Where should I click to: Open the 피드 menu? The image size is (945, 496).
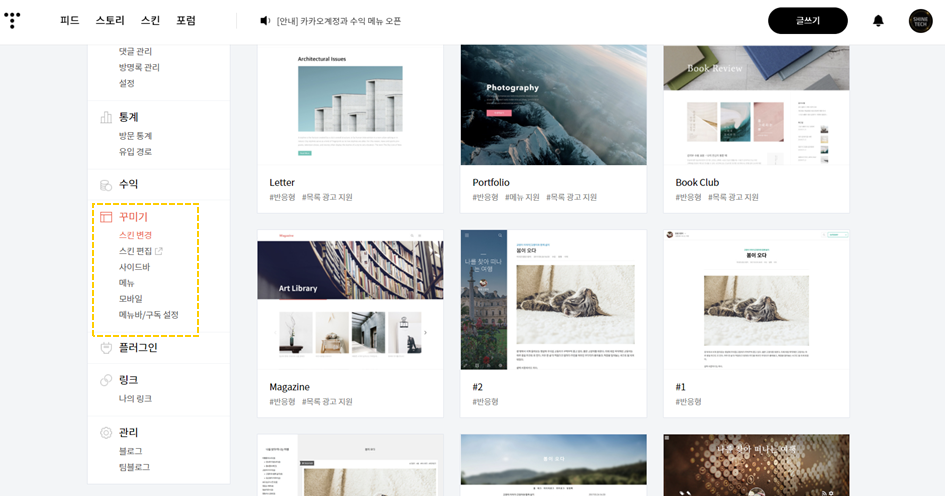point(70,20)
